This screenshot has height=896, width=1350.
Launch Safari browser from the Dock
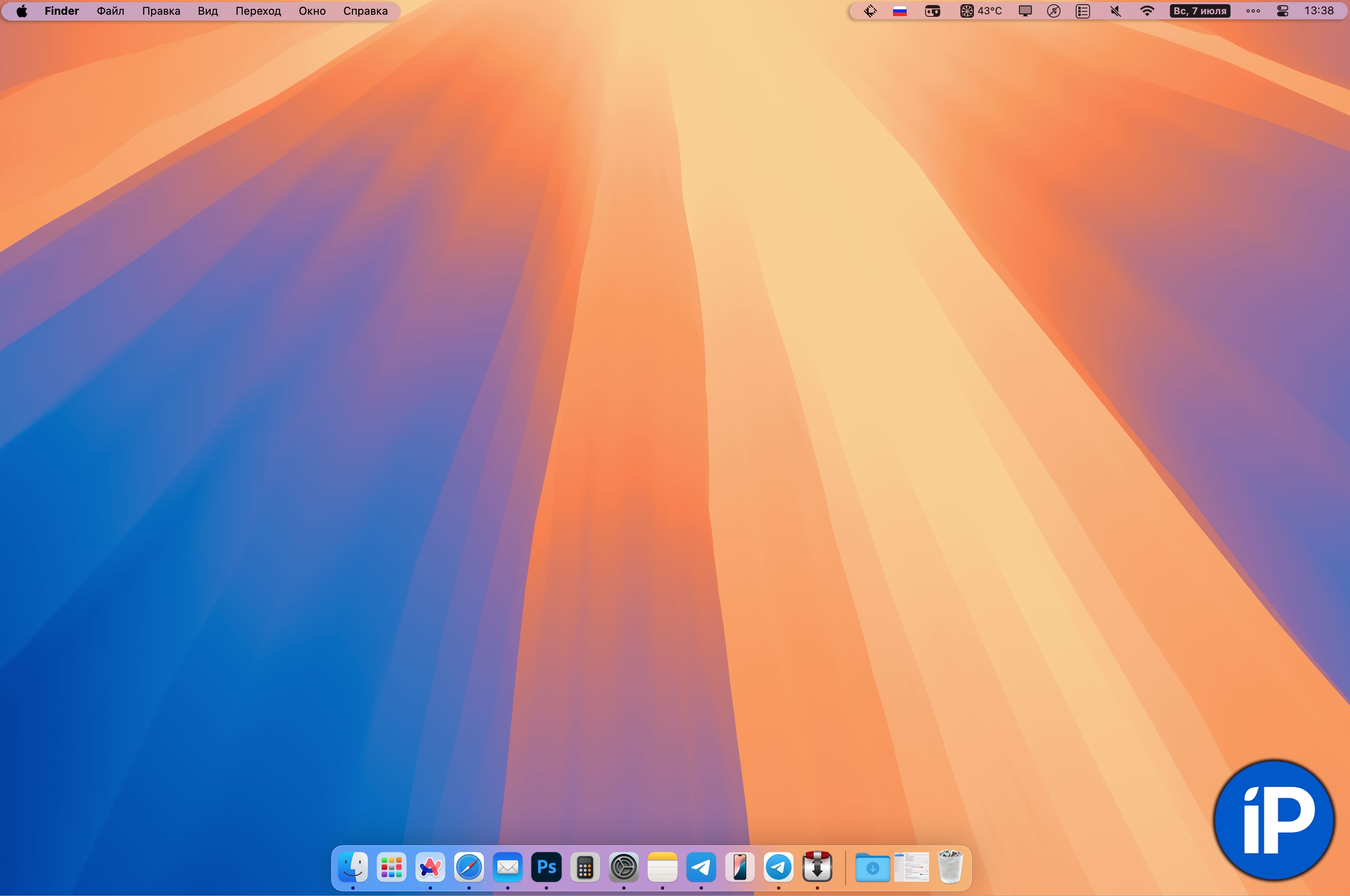point(469,867)
